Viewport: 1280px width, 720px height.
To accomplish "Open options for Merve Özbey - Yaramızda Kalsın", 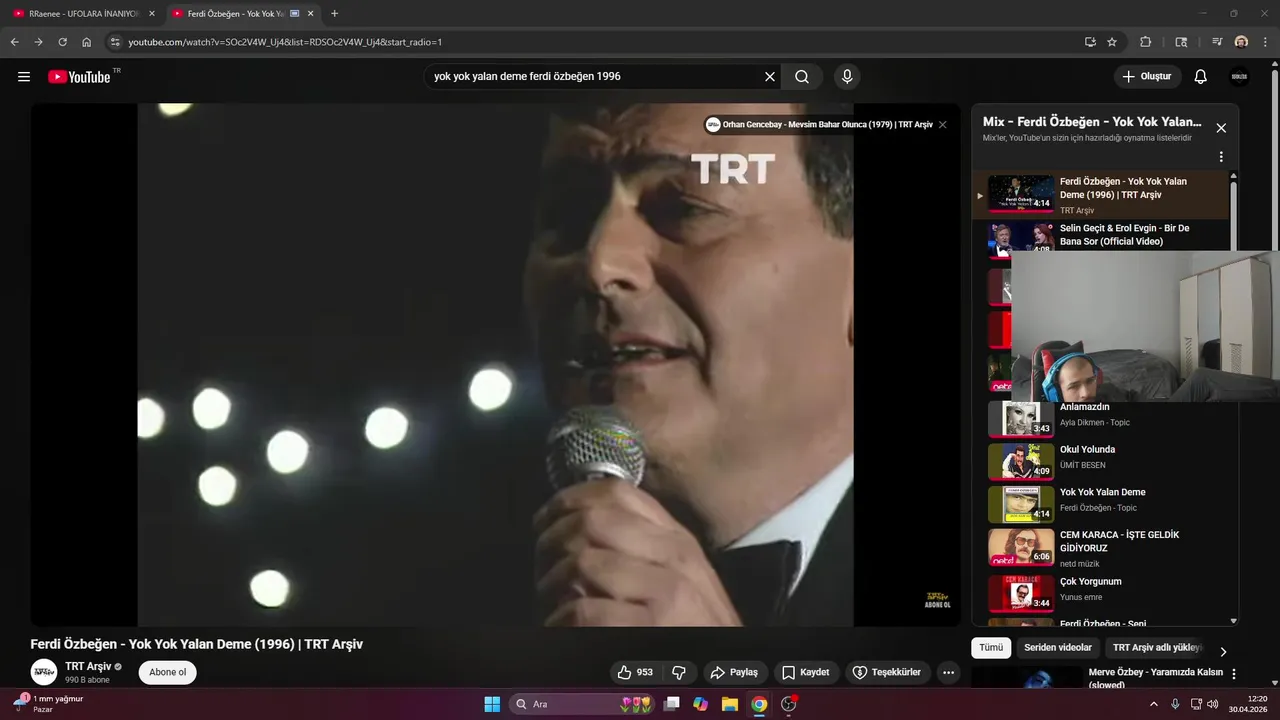I will pos(1234,674).
